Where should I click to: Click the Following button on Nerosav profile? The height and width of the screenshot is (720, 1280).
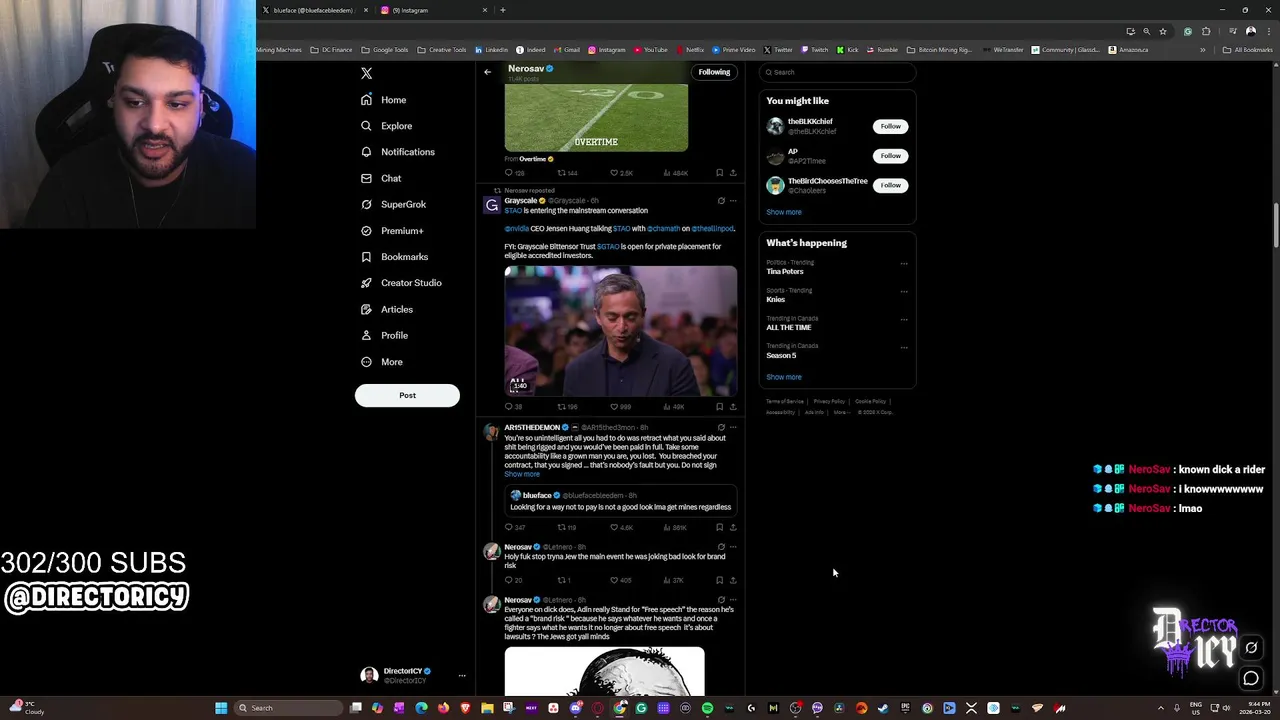tap(714, 72)
